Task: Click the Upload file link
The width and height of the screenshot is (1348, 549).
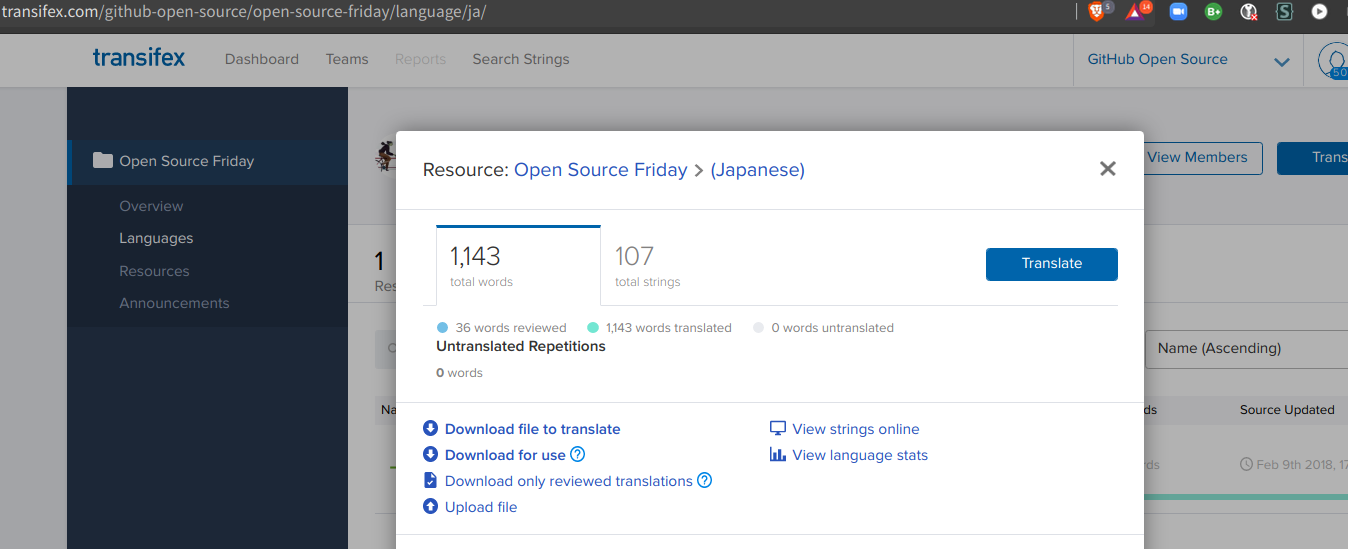Action: 481,507
